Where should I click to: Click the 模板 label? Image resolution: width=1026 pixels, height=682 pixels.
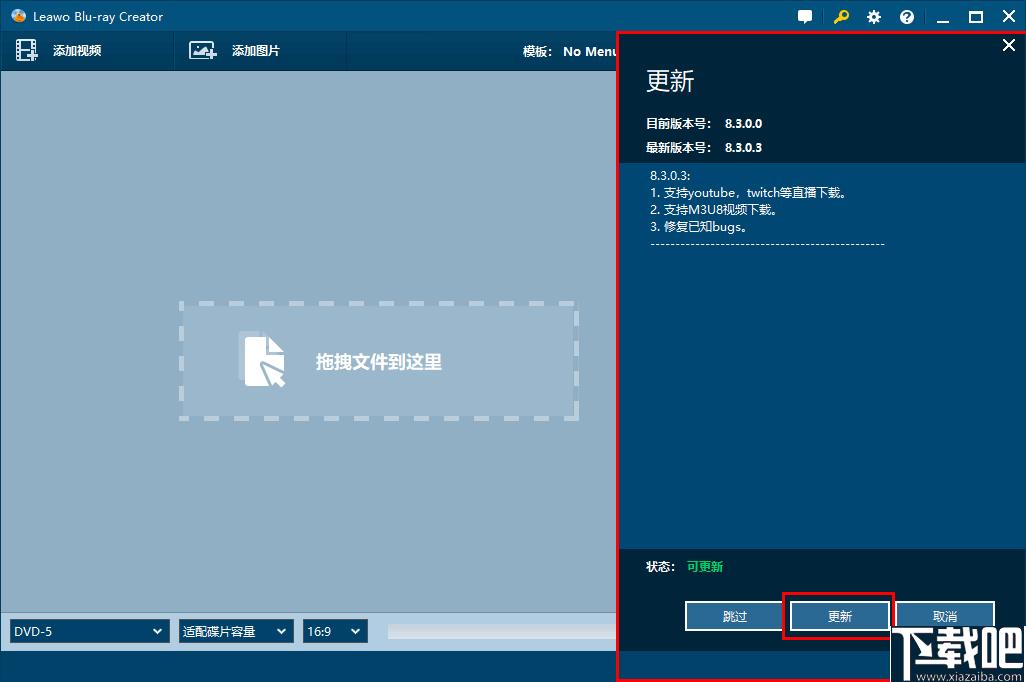click(x=537, y=51)
